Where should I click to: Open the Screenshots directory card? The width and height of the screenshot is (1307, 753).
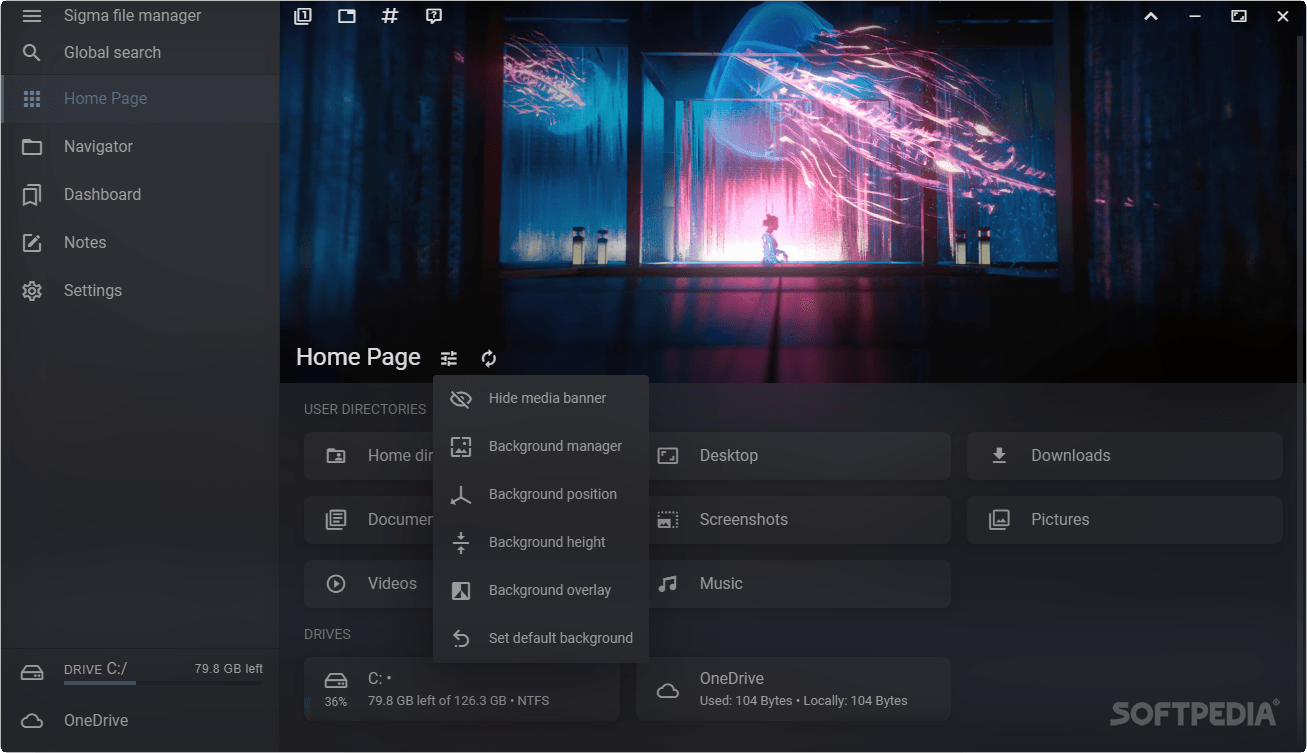(x=793, y=520)
